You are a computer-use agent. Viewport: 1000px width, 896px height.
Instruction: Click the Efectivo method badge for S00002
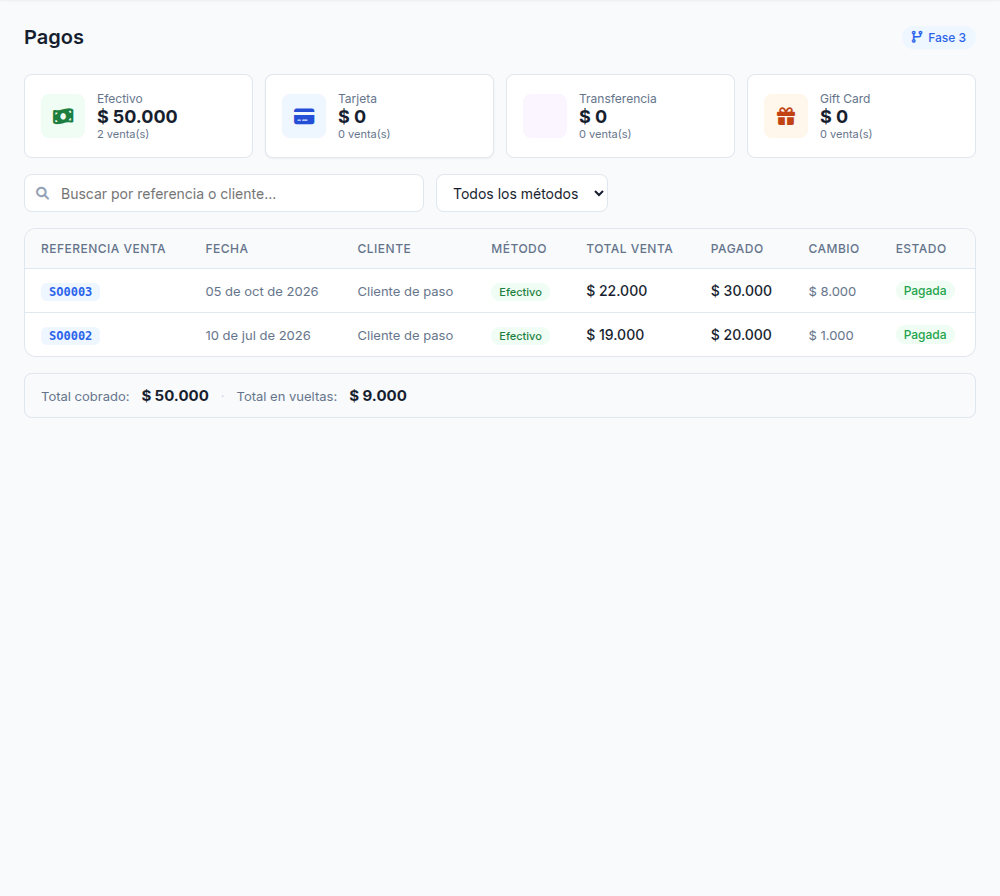(520, 336)
